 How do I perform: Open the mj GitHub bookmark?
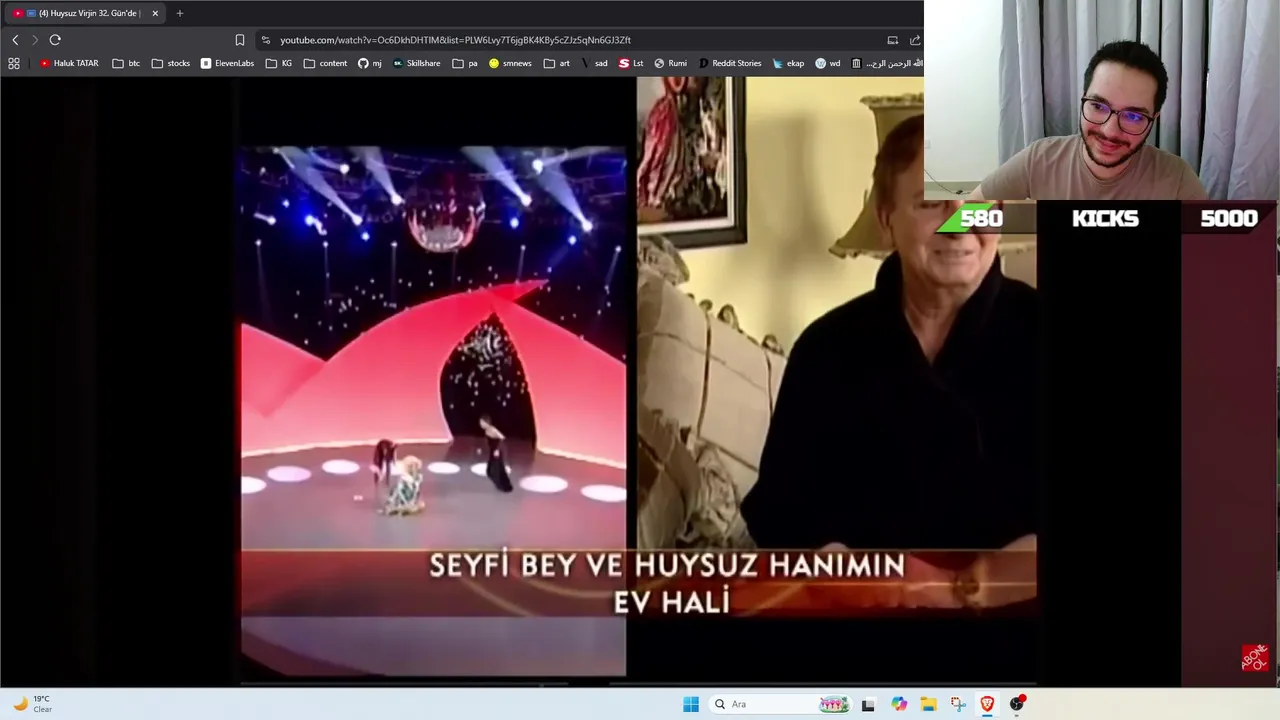click(x=370, y=63)
